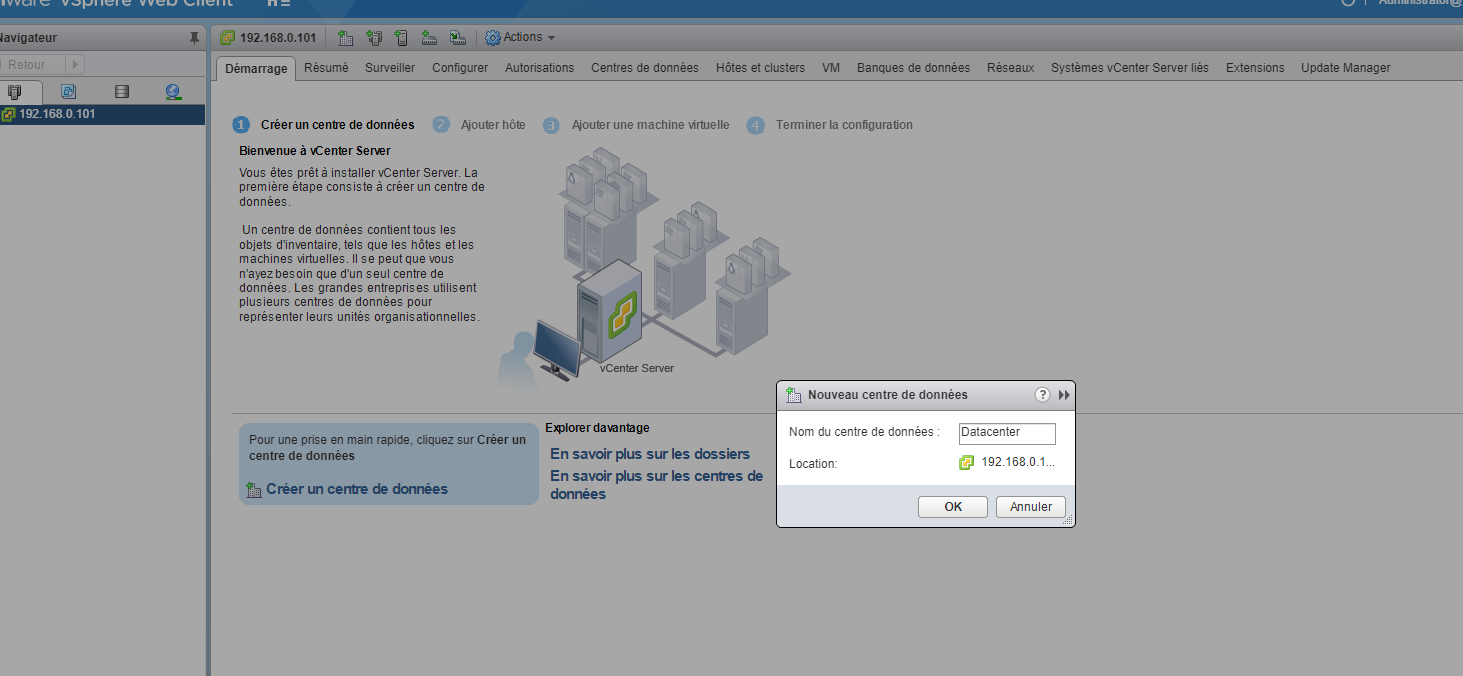Open the Surveiller tab
This screenshot has width=1463, height=676.
(x=390, y=68)
